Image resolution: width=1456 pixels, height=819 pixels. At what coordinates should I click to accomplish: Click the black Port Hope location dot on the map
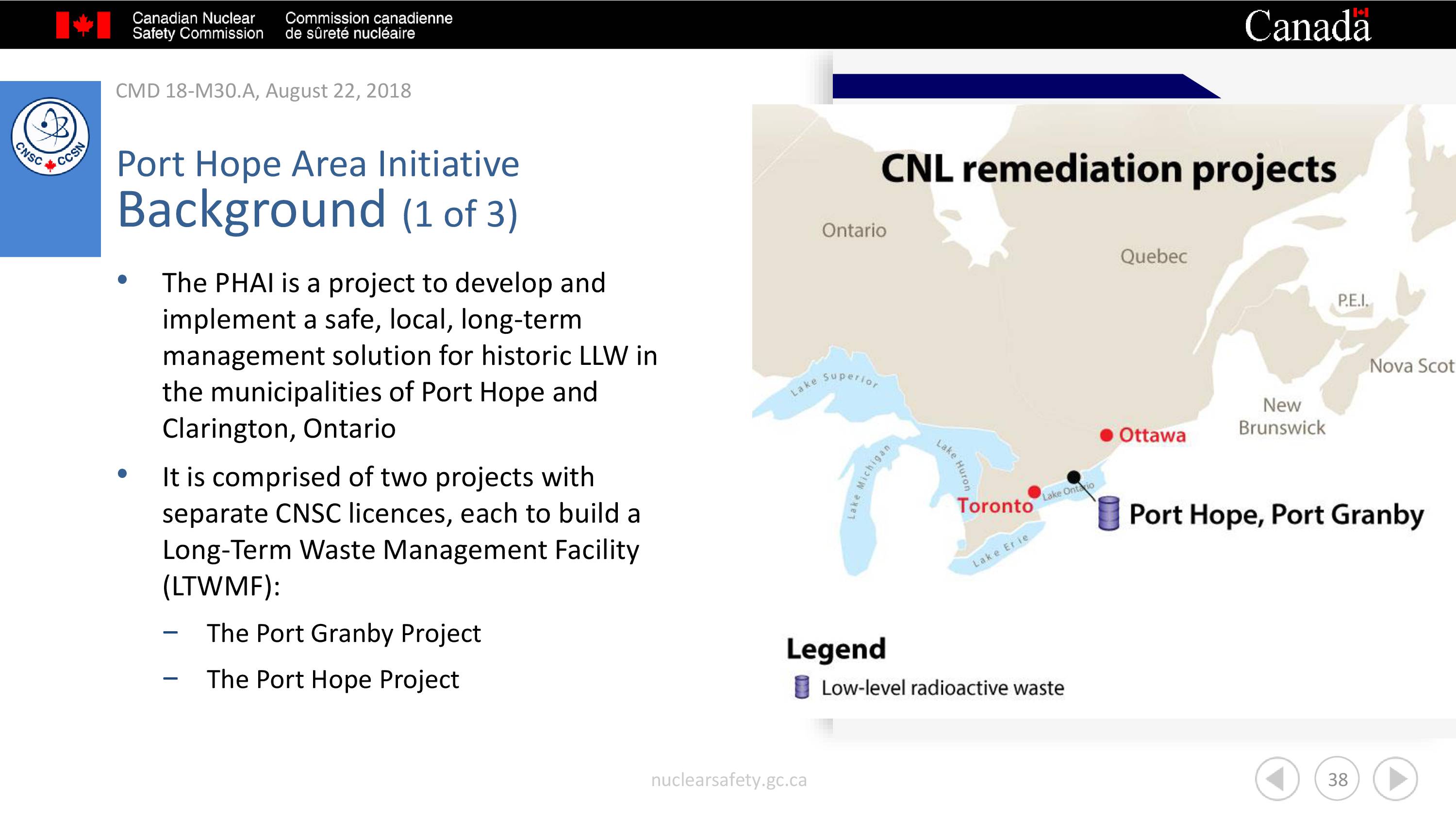pyautogui.click(x=1074, y=476)
